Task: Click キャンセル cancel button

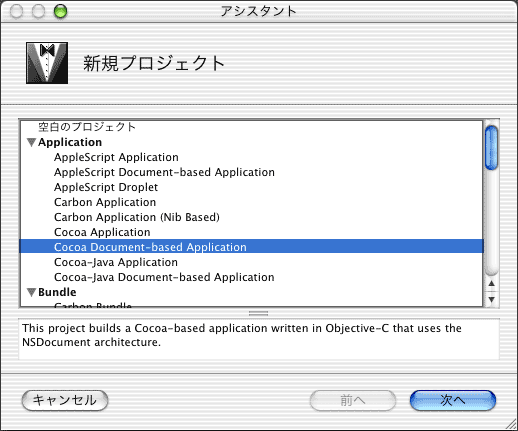Action: (65, 400)
